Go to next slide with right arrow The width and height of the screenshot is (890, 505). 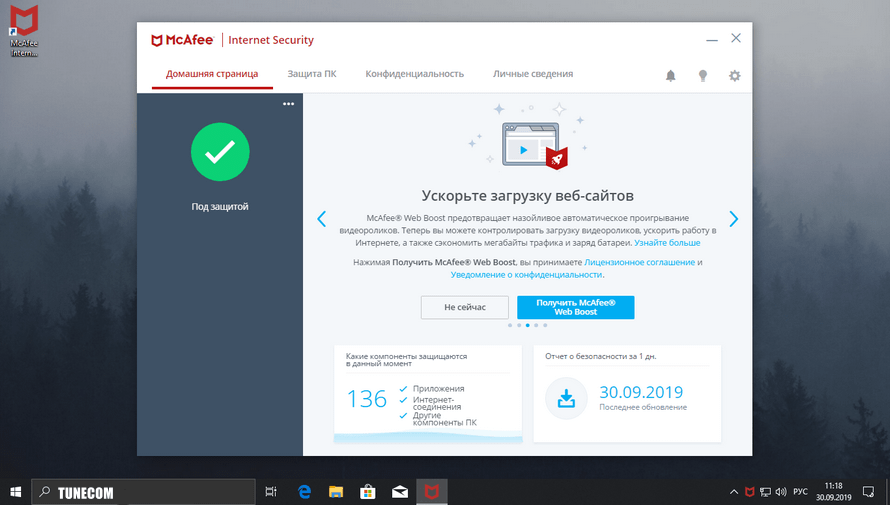(x=733, y=219)
